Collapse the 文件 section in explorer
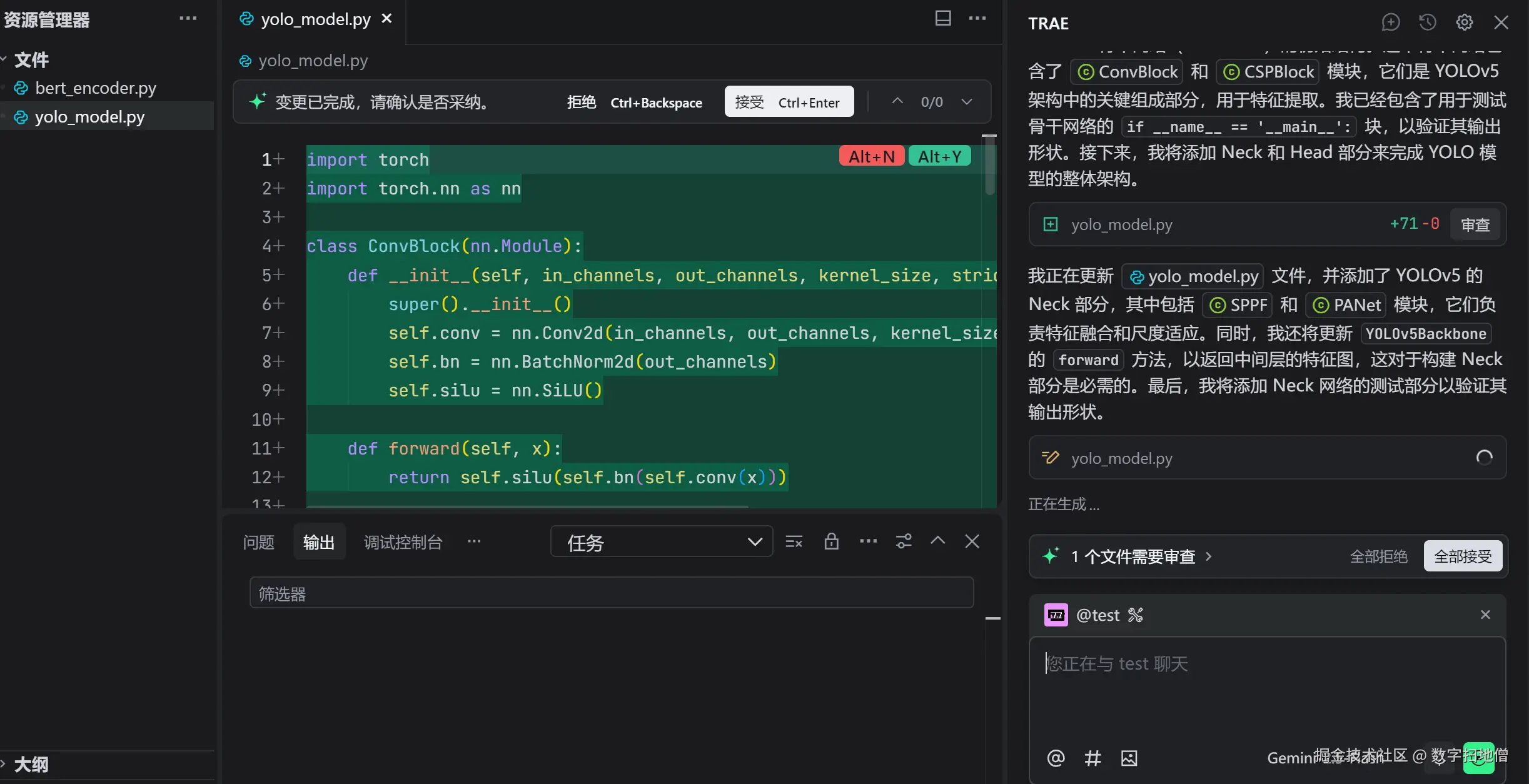 pos(30,60)
